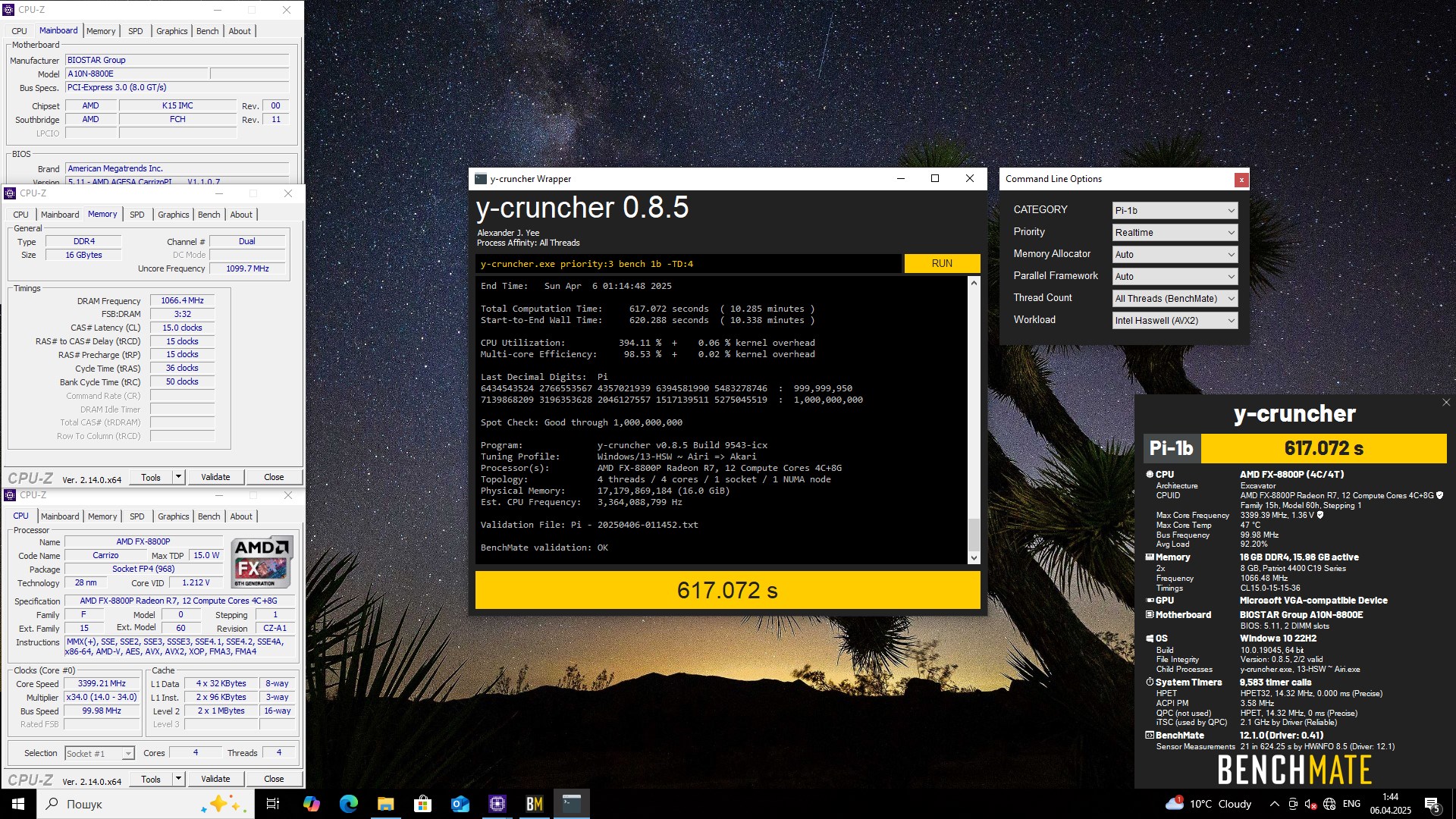1456x819 pixels.
Task: Open File Explorer from the taskbar
Action: [385, 804]
